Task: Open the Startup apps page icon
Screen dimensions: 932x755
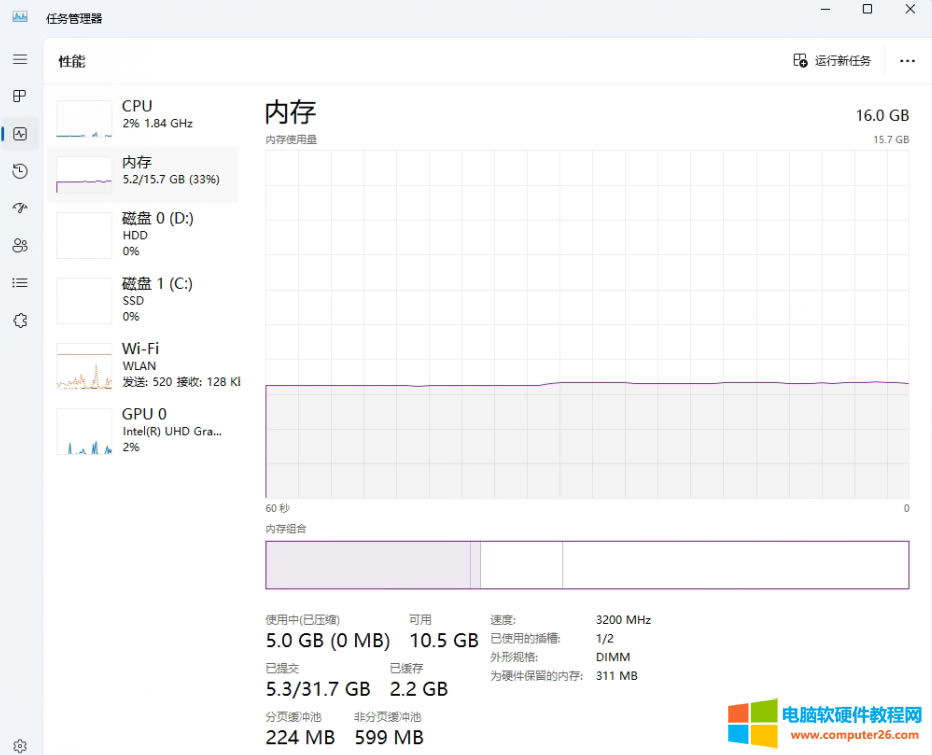Action: click(x=20, y=208)
